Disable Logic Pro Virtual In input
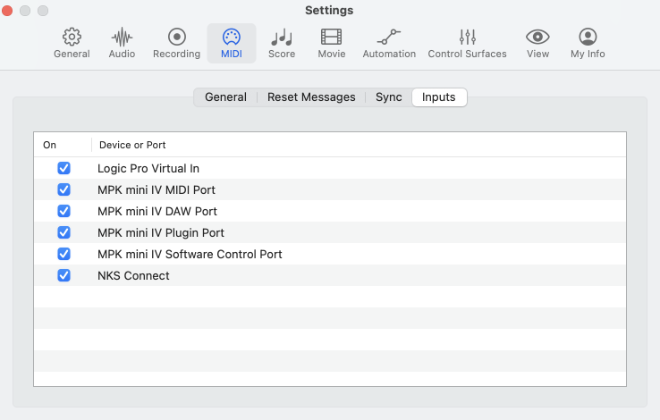The image size is (660, 420). [64, 168]
